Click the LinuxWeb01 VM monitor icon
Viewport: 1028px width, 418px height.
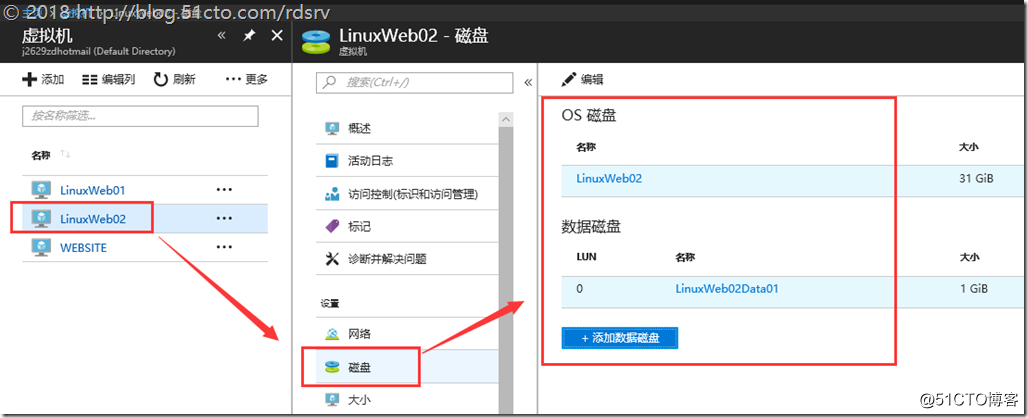coord(41,191)
